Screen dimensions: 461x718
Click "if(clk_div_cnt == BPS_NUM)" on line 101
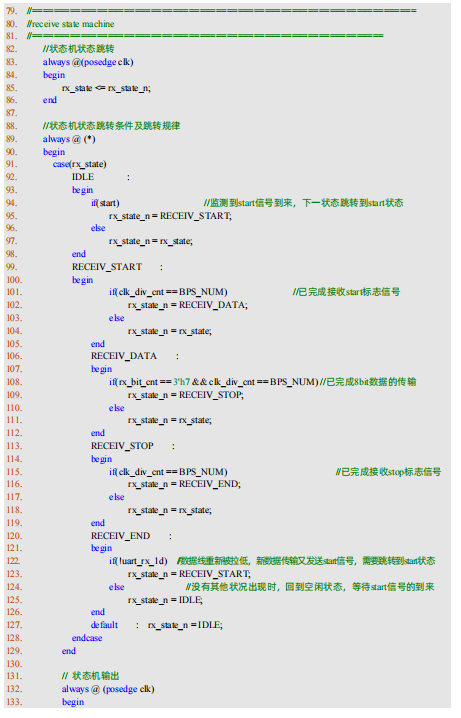pyautogui.click(x=168, y=292)
